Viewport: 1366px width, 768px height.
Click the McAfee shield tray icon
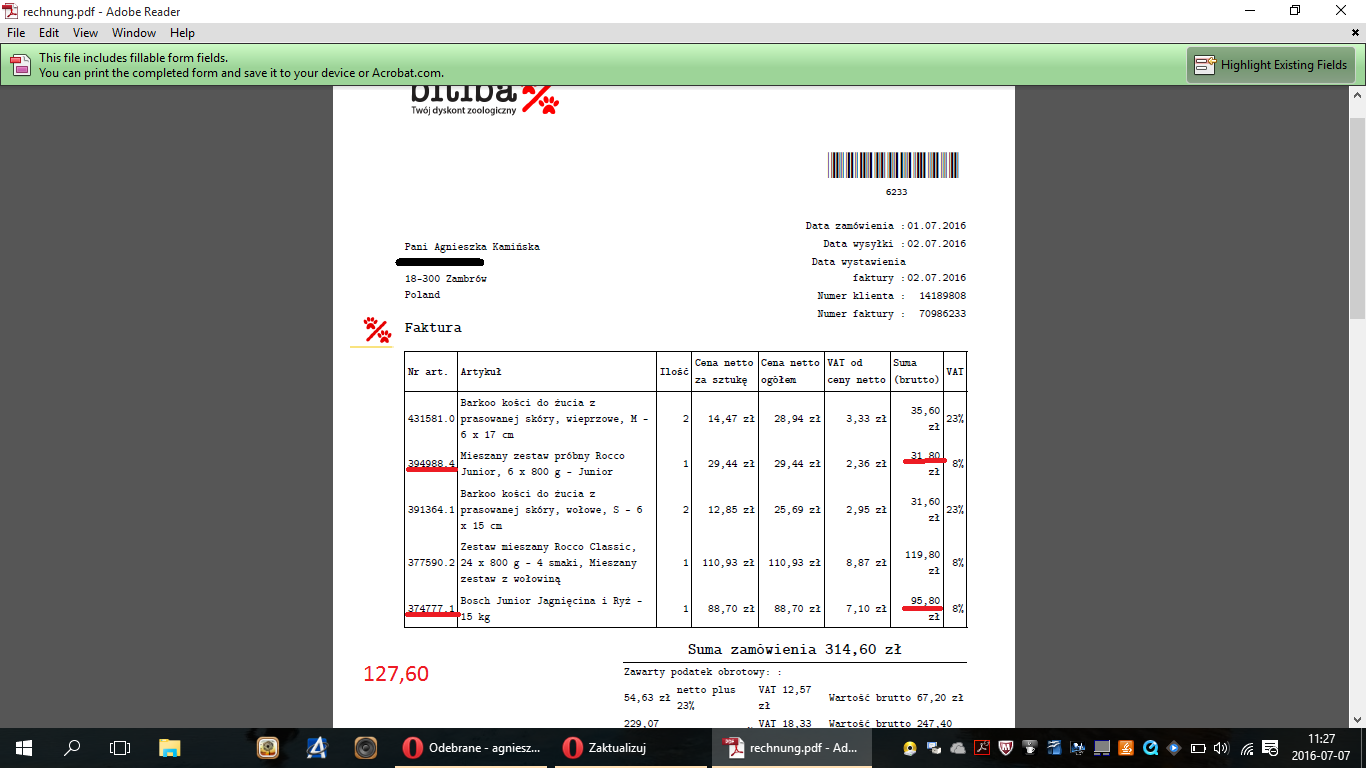1006,747
